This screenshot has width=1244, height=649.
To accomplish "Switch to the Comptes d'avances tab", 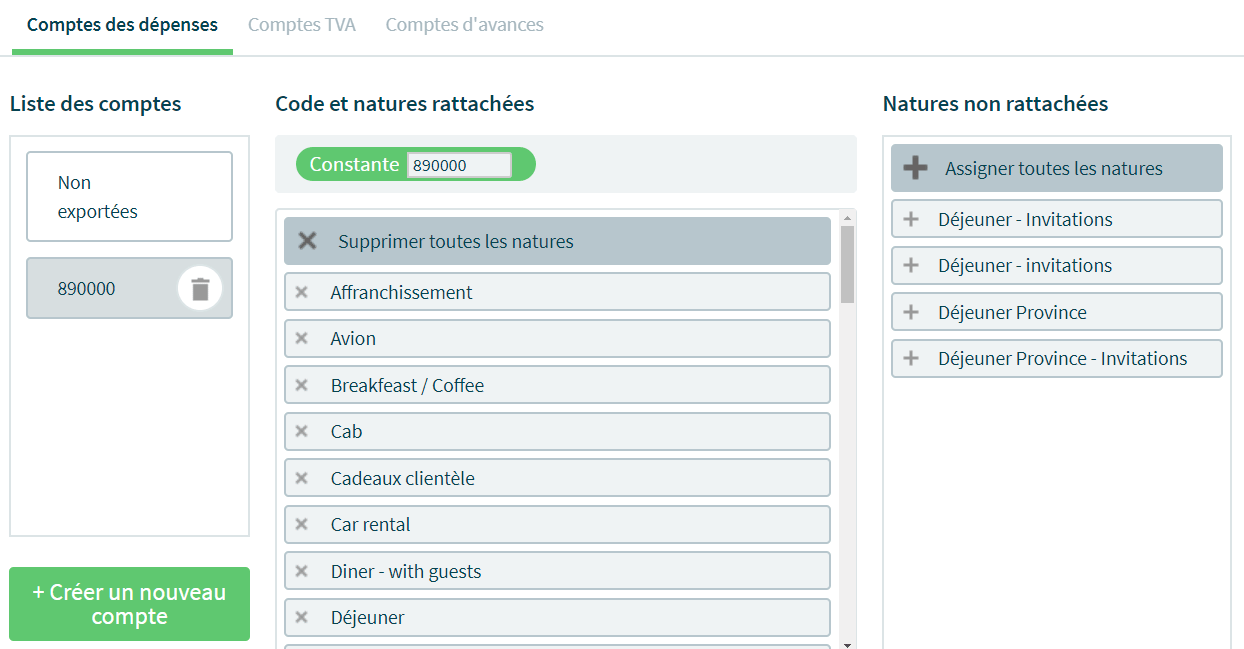I will pyautogui.click(x=465, y=25).
